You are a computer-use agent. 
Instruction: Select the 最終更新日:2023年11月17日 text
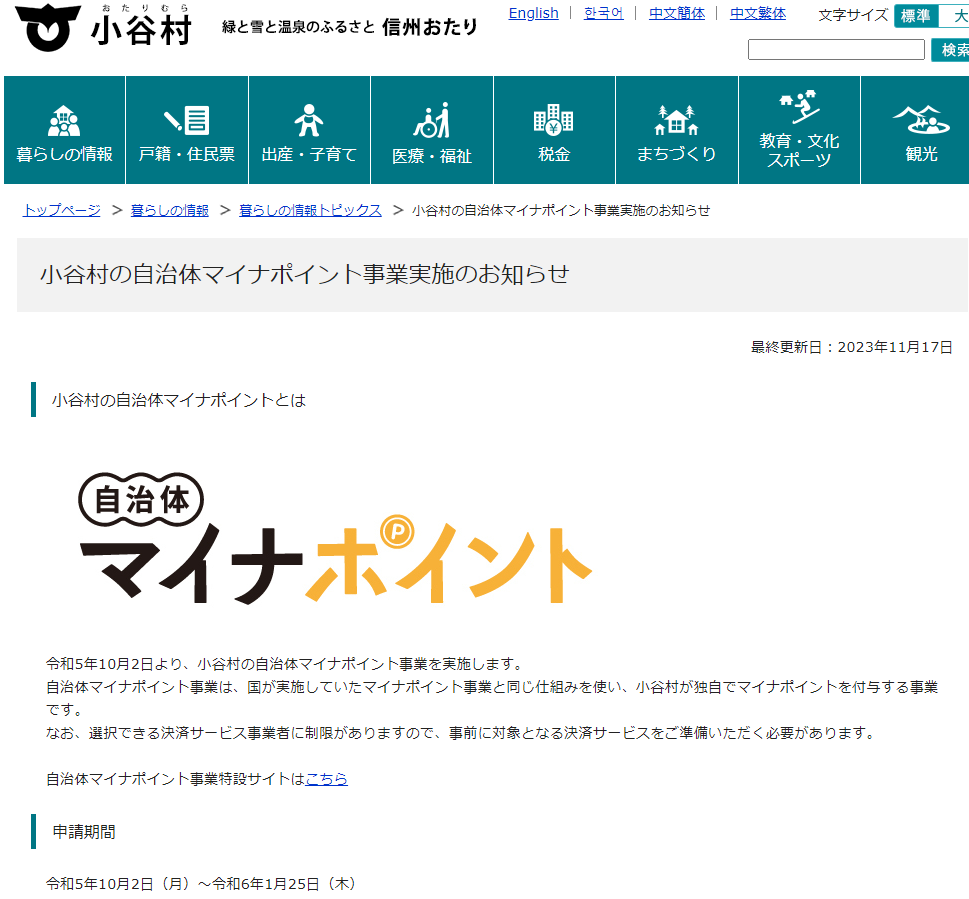click(x=852, y=347)
